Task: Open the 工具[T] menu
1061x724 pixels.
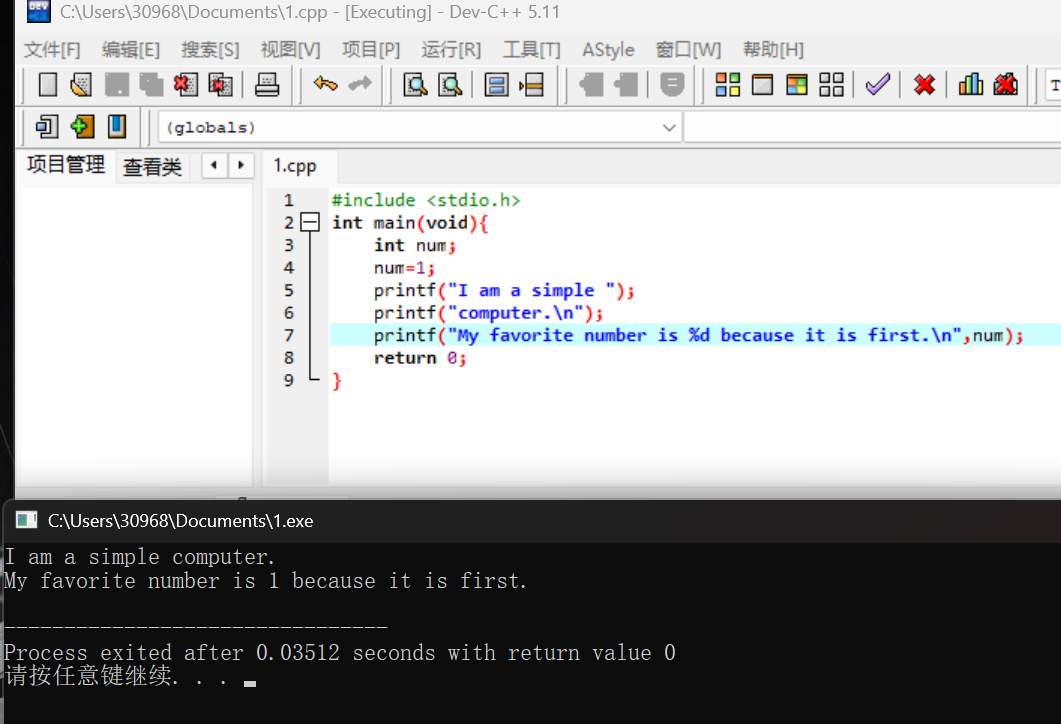Action: pos(531,50)
